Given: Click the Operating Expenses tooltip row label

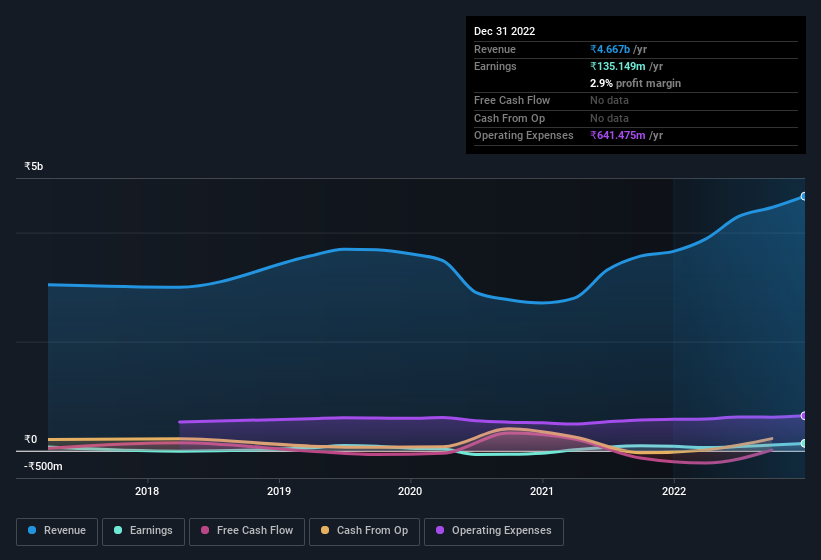Looking at the screenshot, I should [524, 135].
